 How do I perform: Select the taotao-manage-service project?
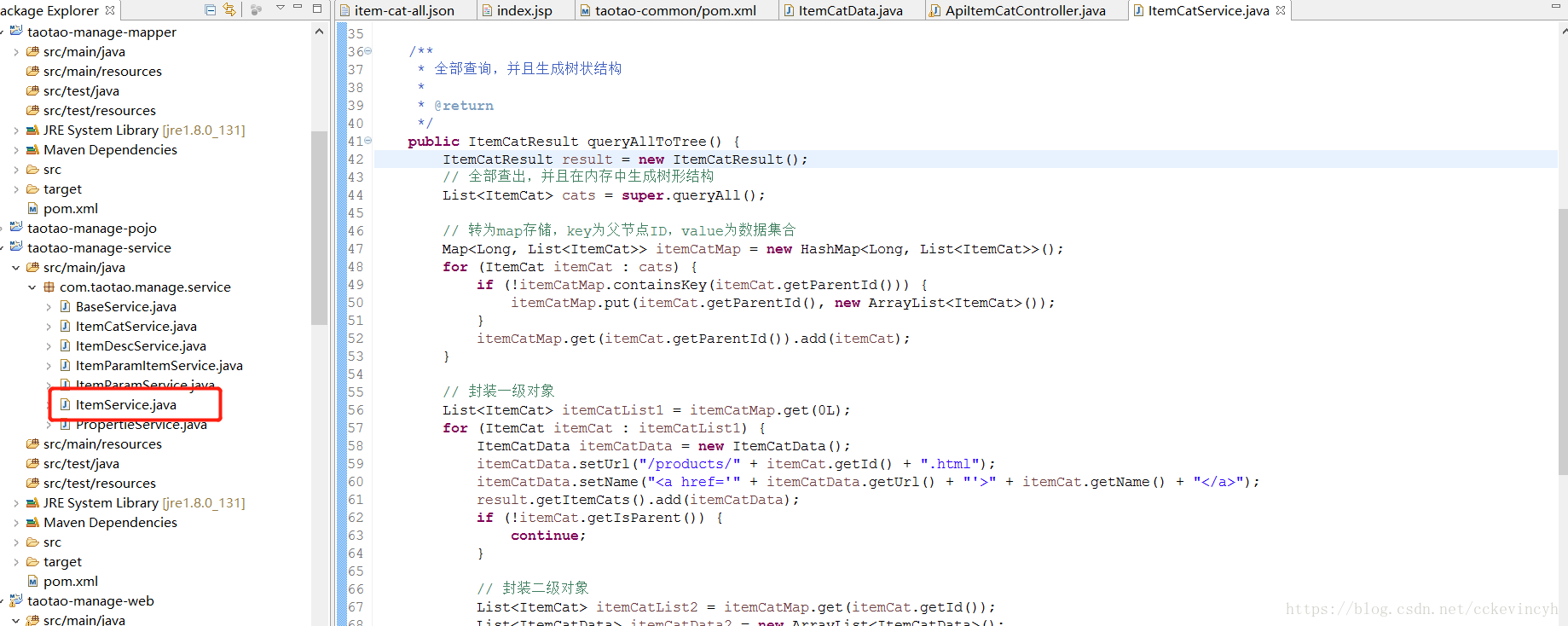pos(99,248)
